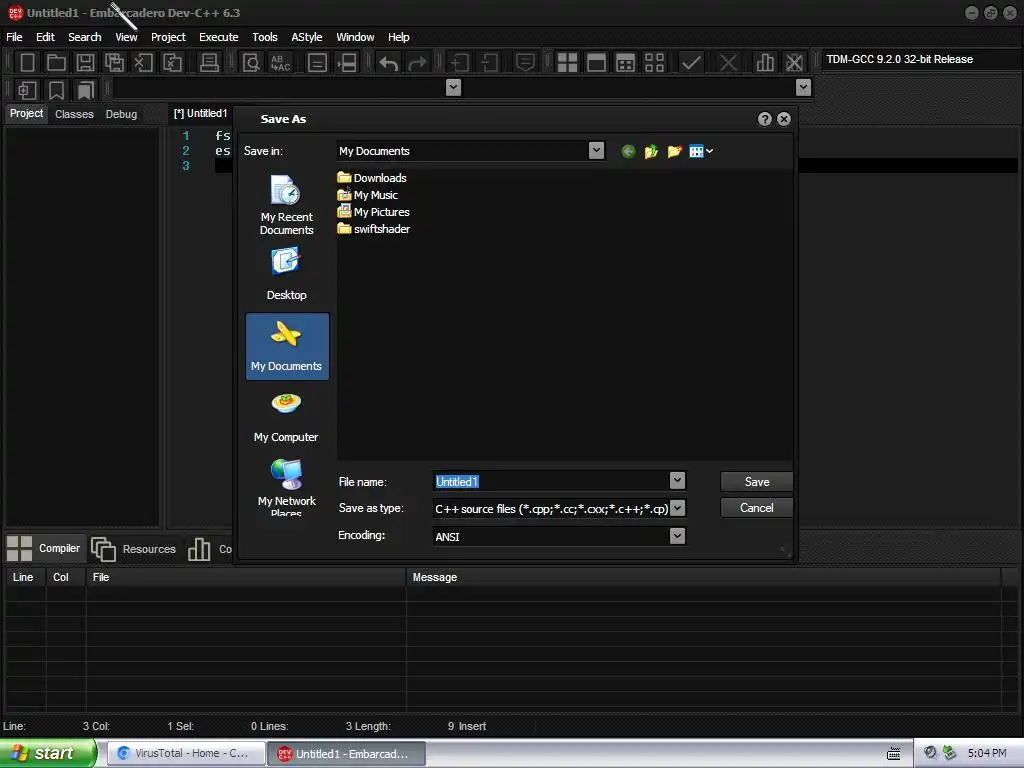1024x768 pixels.
Task: Go to My Recent Documents place
Action: (287, 204)
